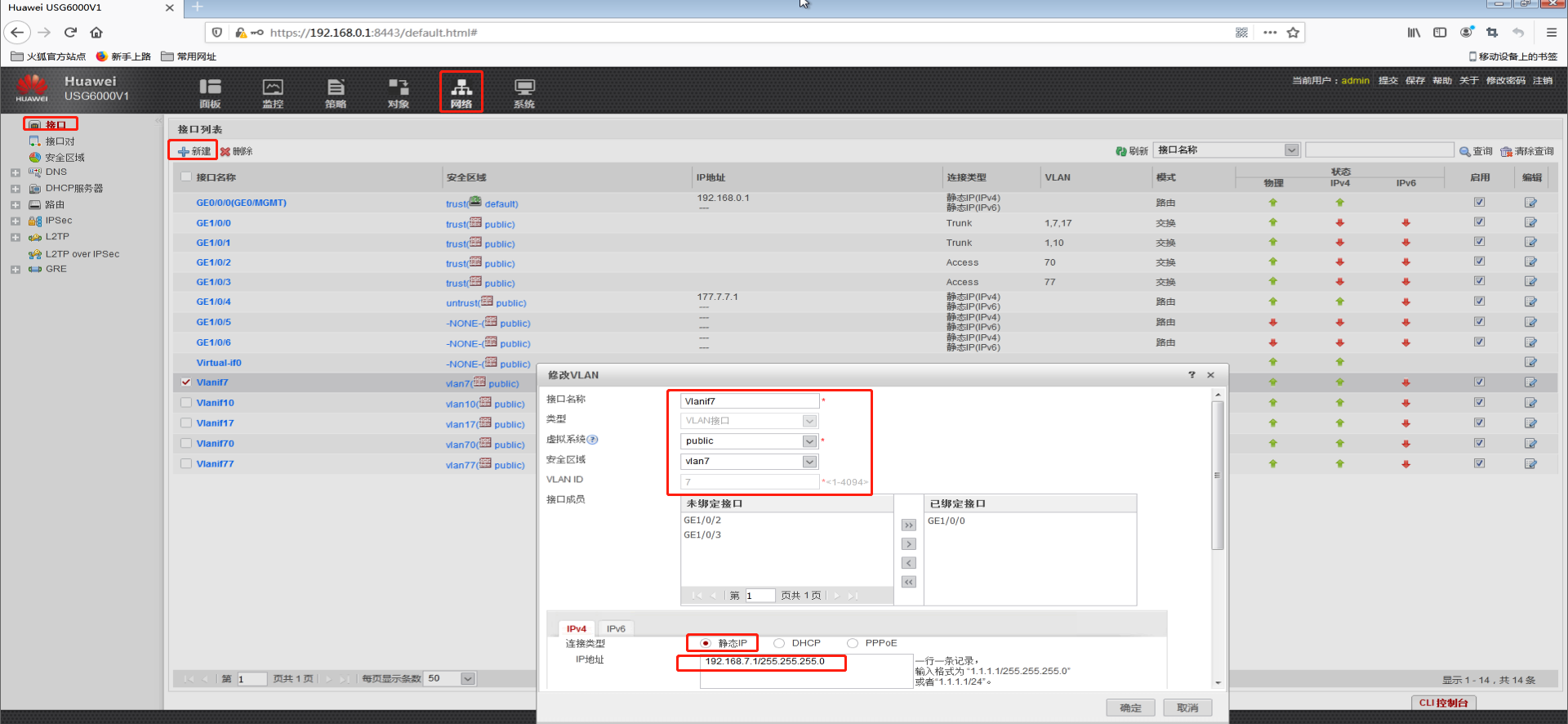Expand the IPSec tree node
Viewport: 1568px width, 724px height.
pos(16,221)
